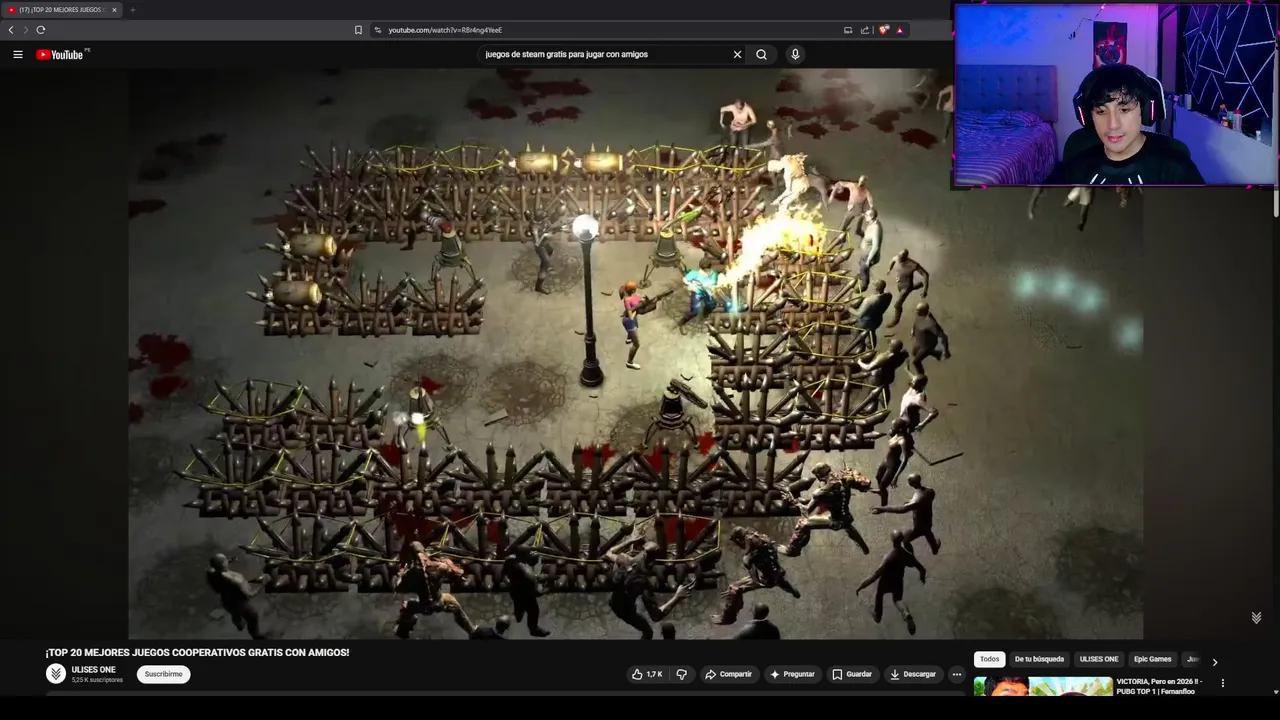The width and height of the screenshot is (1280, 720).
Task: Open a new browser tab with plus
Action: pos(132,10)
